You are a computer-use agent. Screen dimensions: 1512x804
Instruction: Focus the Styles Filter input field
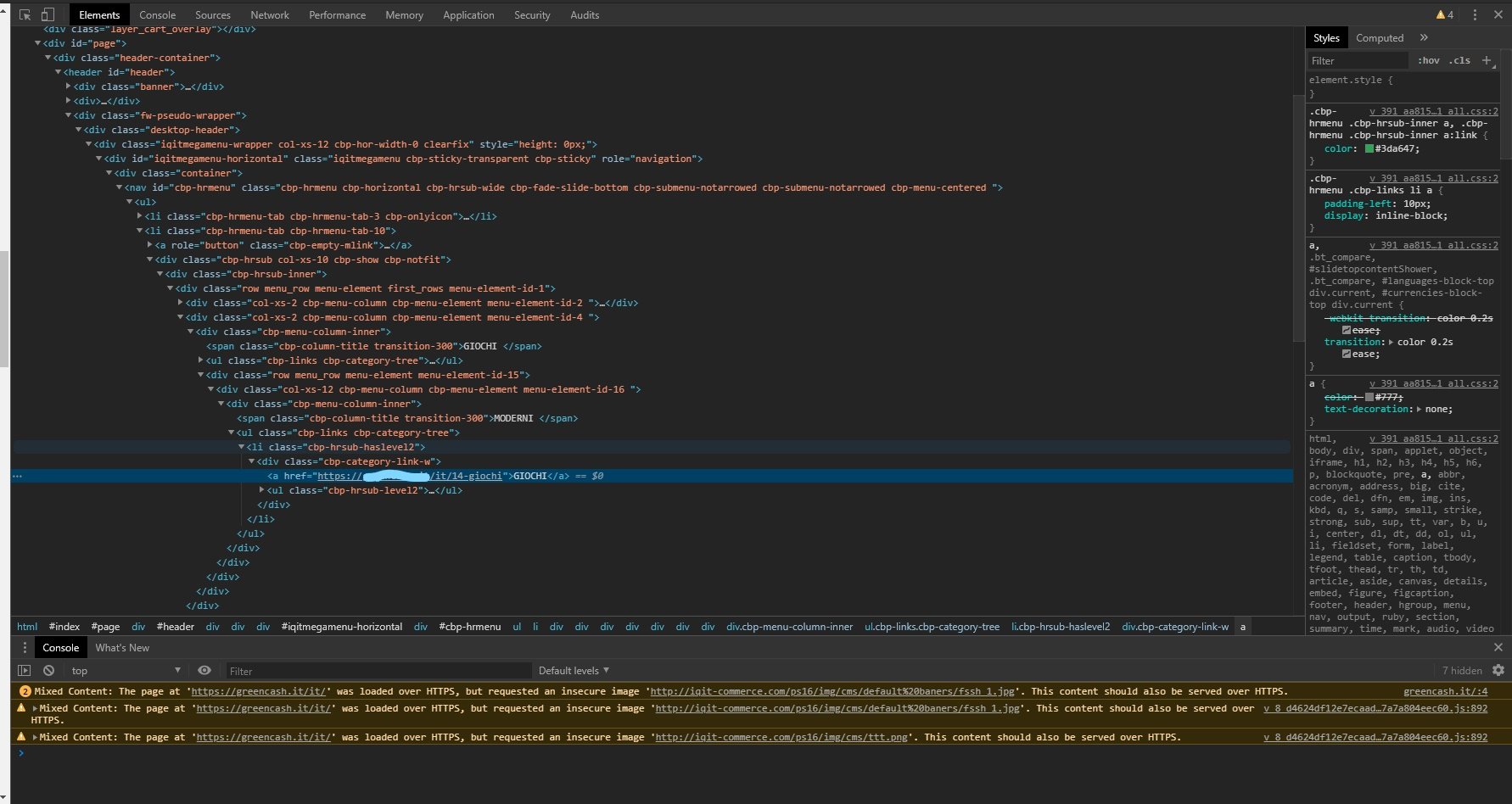(x=1358, y=60)
